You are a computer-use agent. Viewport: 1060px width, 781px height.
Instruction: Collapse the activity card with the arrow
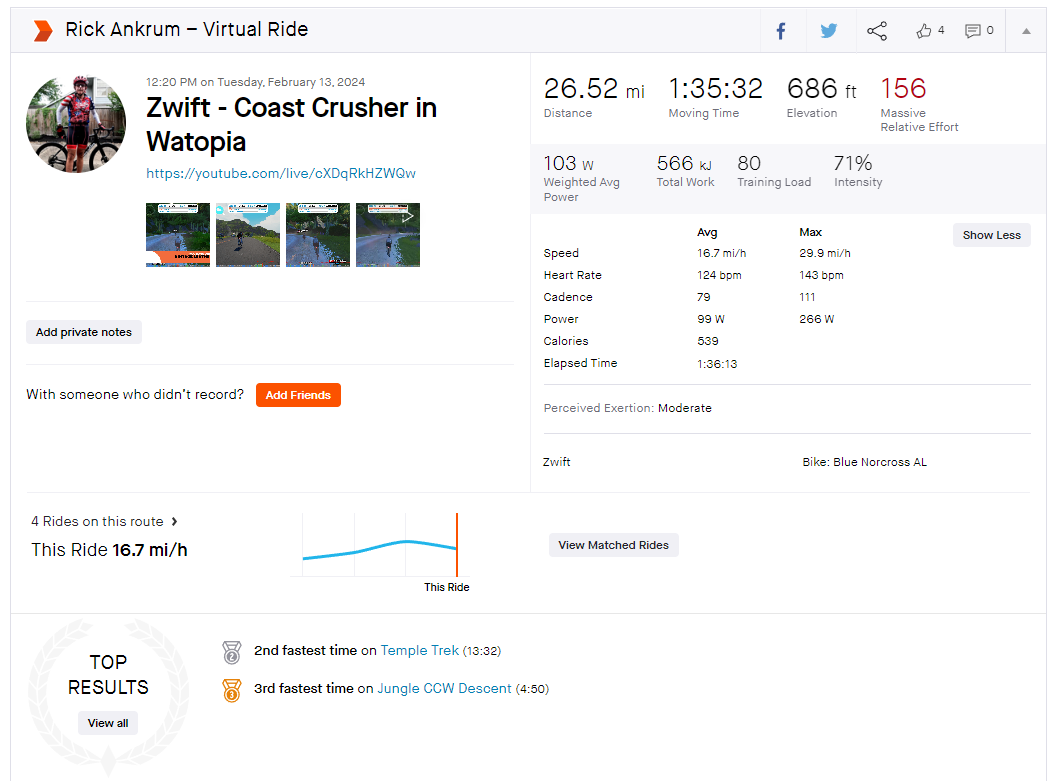click(x=1026, y=31)
